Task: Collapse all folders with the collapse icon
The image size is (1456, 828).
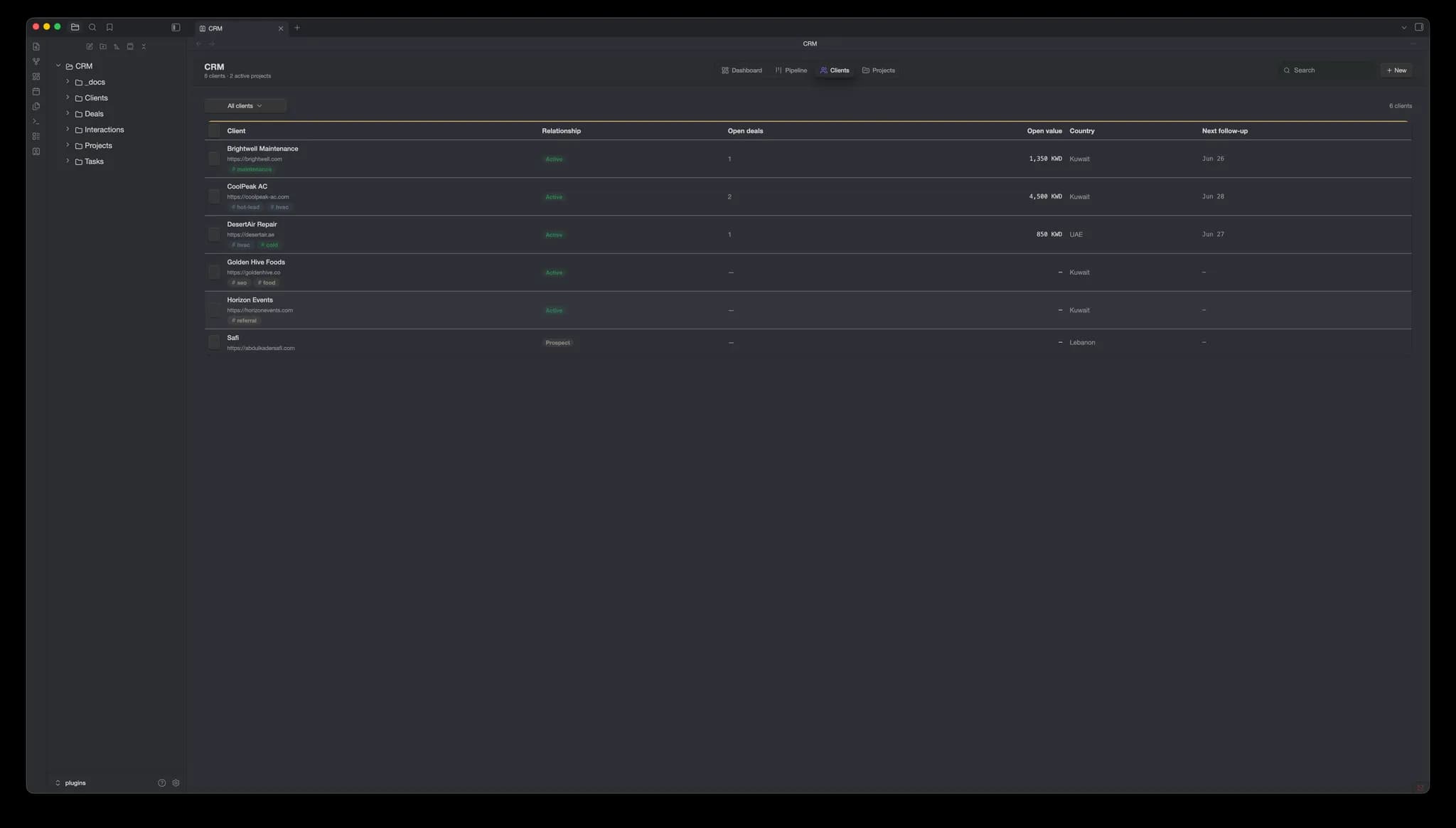Action: [x=144, y=46]
